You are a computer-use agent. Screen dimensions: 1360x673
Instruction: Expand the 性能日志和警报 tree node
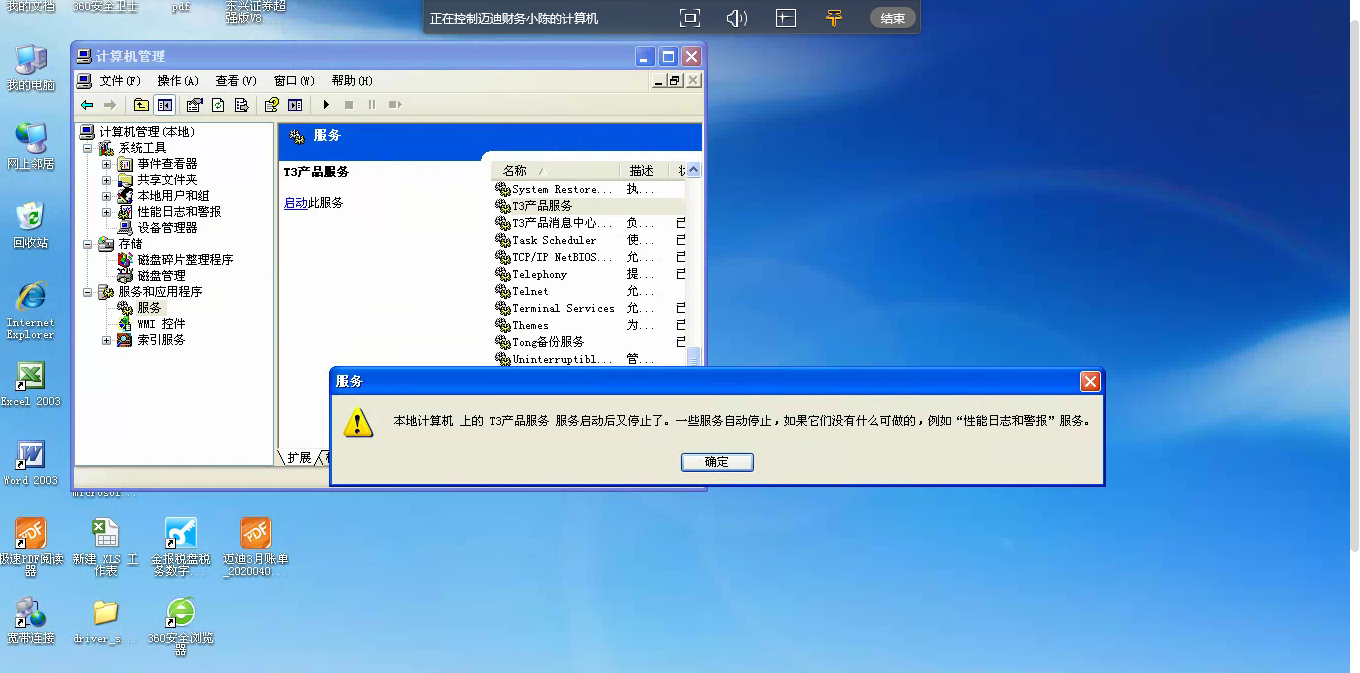click(106, 212)
